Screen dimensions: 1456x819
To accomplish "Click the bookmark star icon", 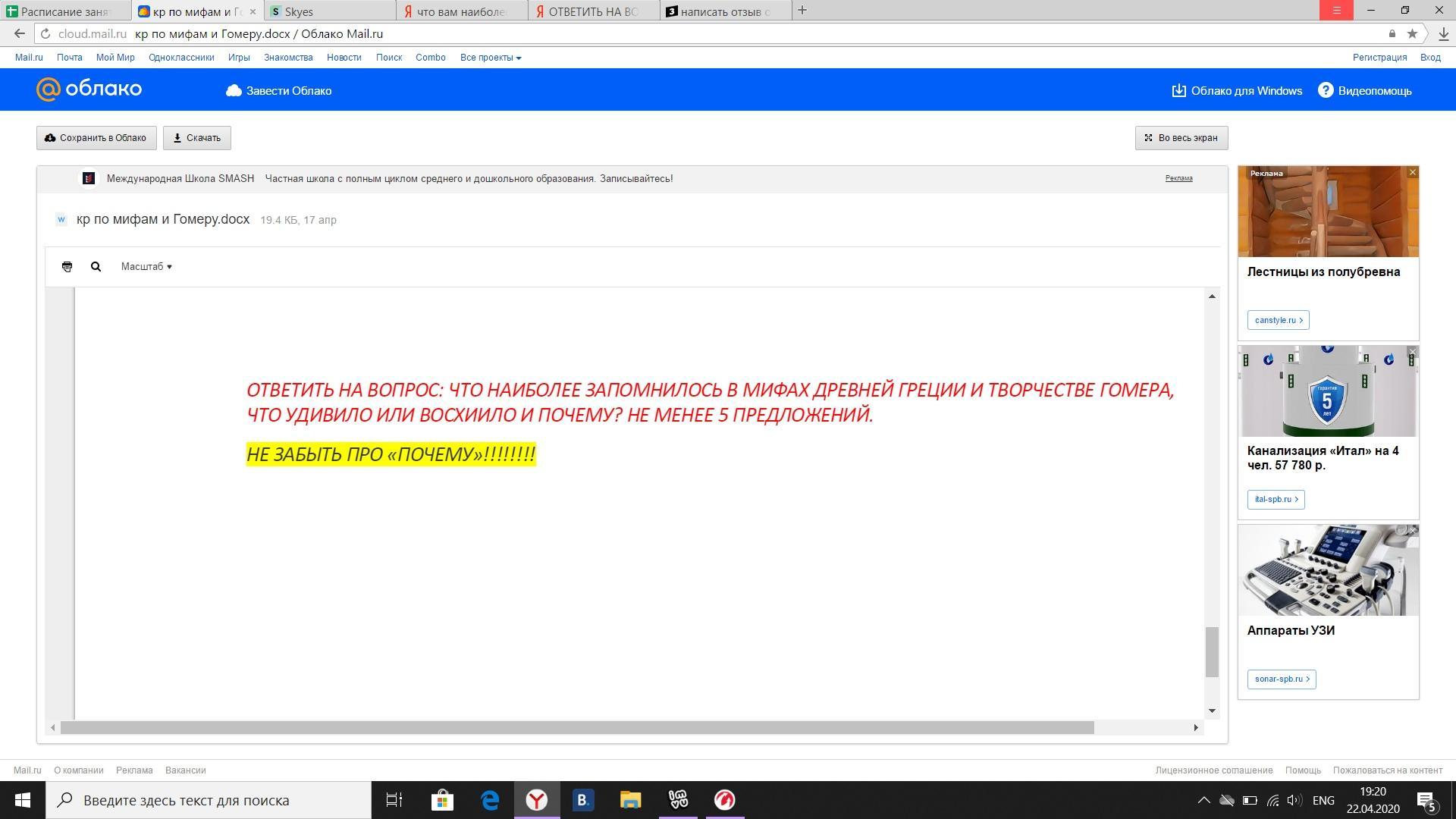I will point(1412,34).
